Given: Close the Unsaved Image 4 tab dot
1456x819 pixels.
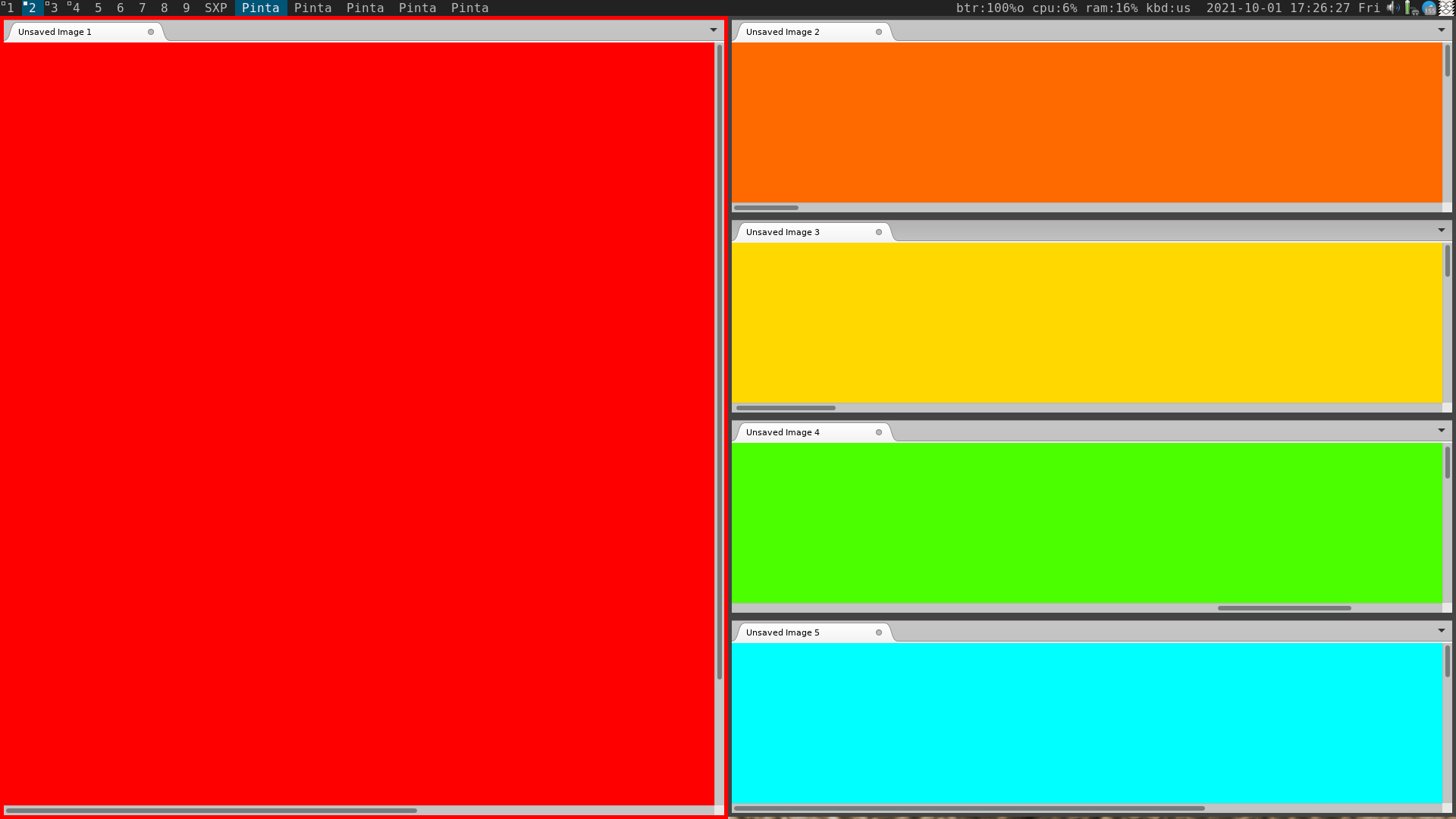Looking at the screenshot, I should [x=879, y=432].
